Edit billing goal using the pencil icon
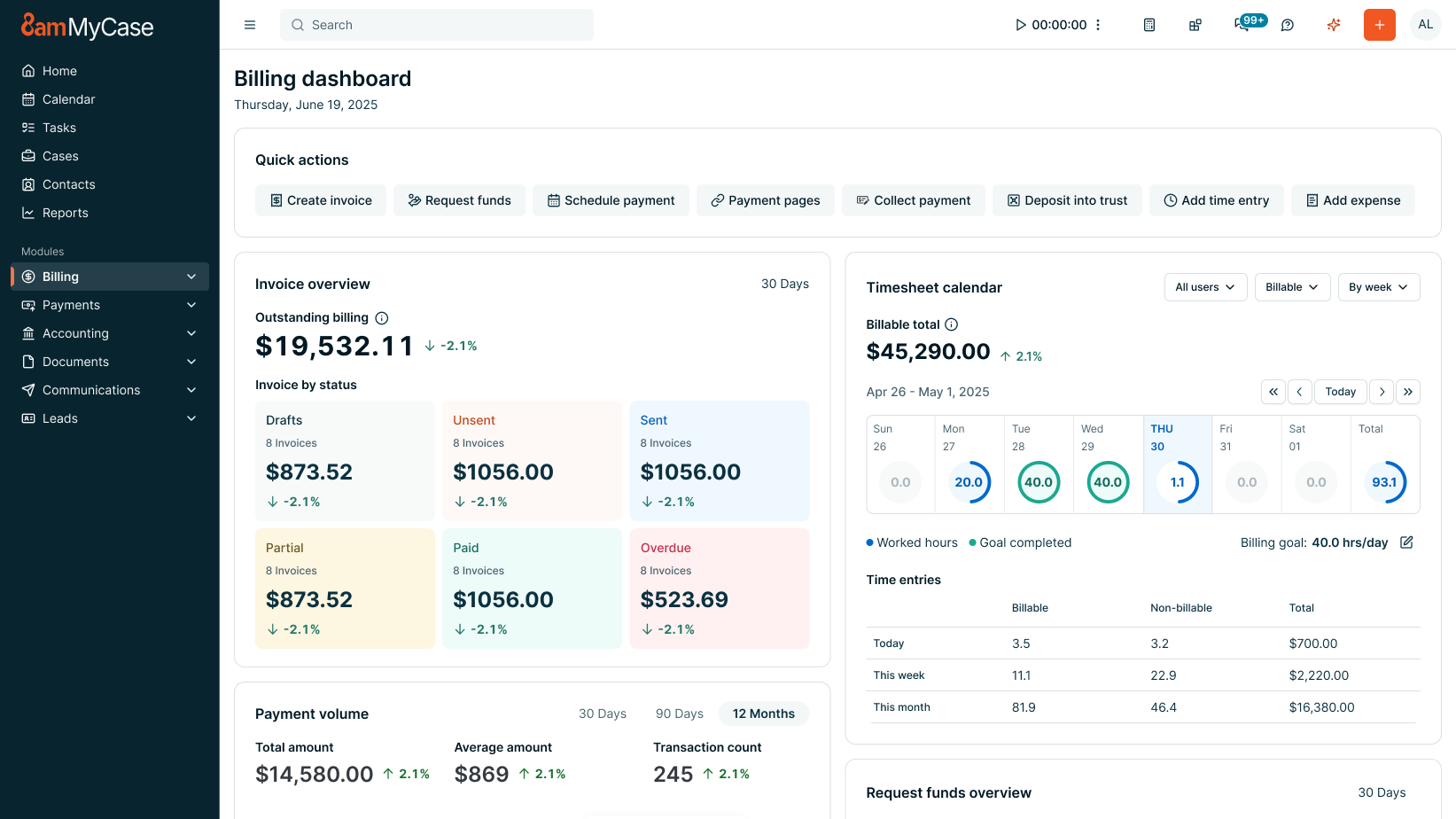Image resolution: width=1456 pixels, height=819 pixels. 1407,542
